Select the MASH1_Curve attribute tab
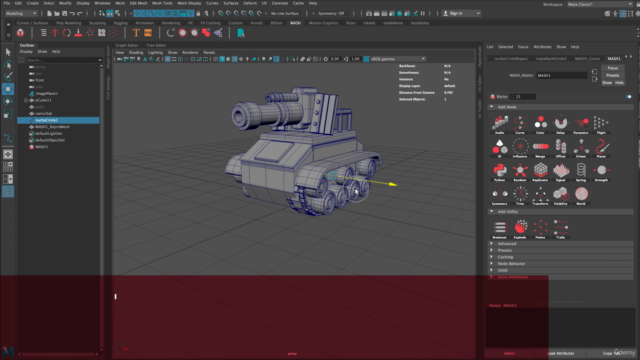The width and height of the screenshot is (640, 360). tap(587, 58)
